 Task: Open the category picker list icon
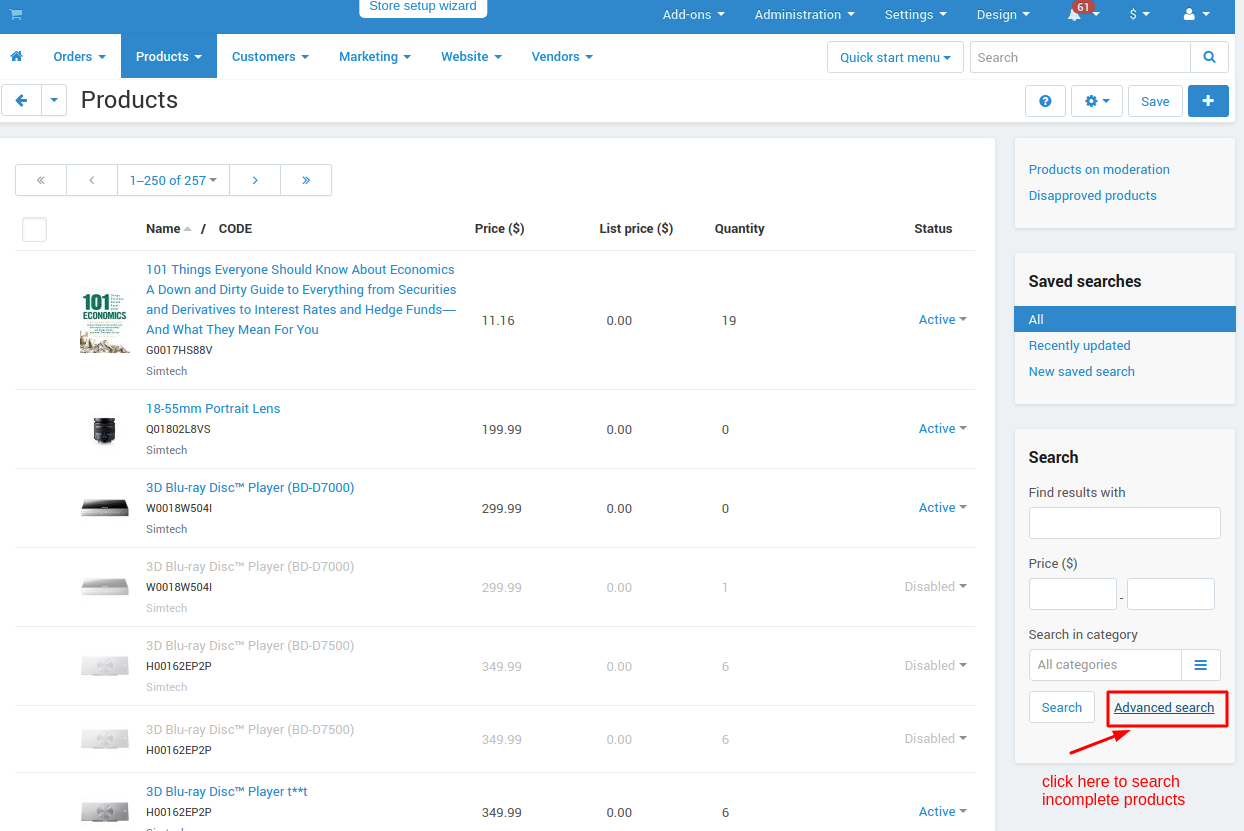[1201, 665]
